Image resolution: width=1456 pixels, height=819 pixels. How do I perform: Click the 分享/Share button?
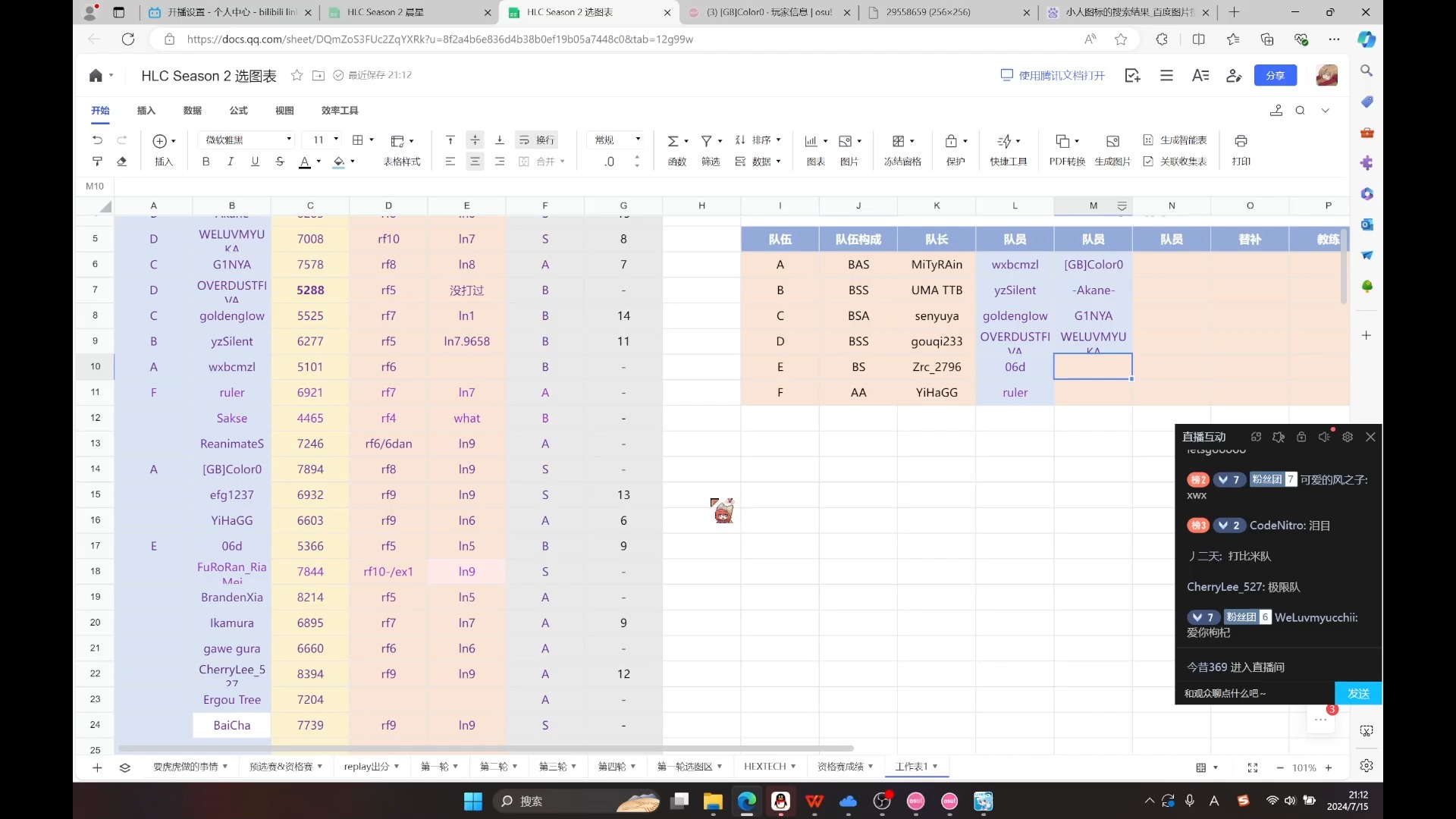pyautogui.click(x=1279, y=75)
